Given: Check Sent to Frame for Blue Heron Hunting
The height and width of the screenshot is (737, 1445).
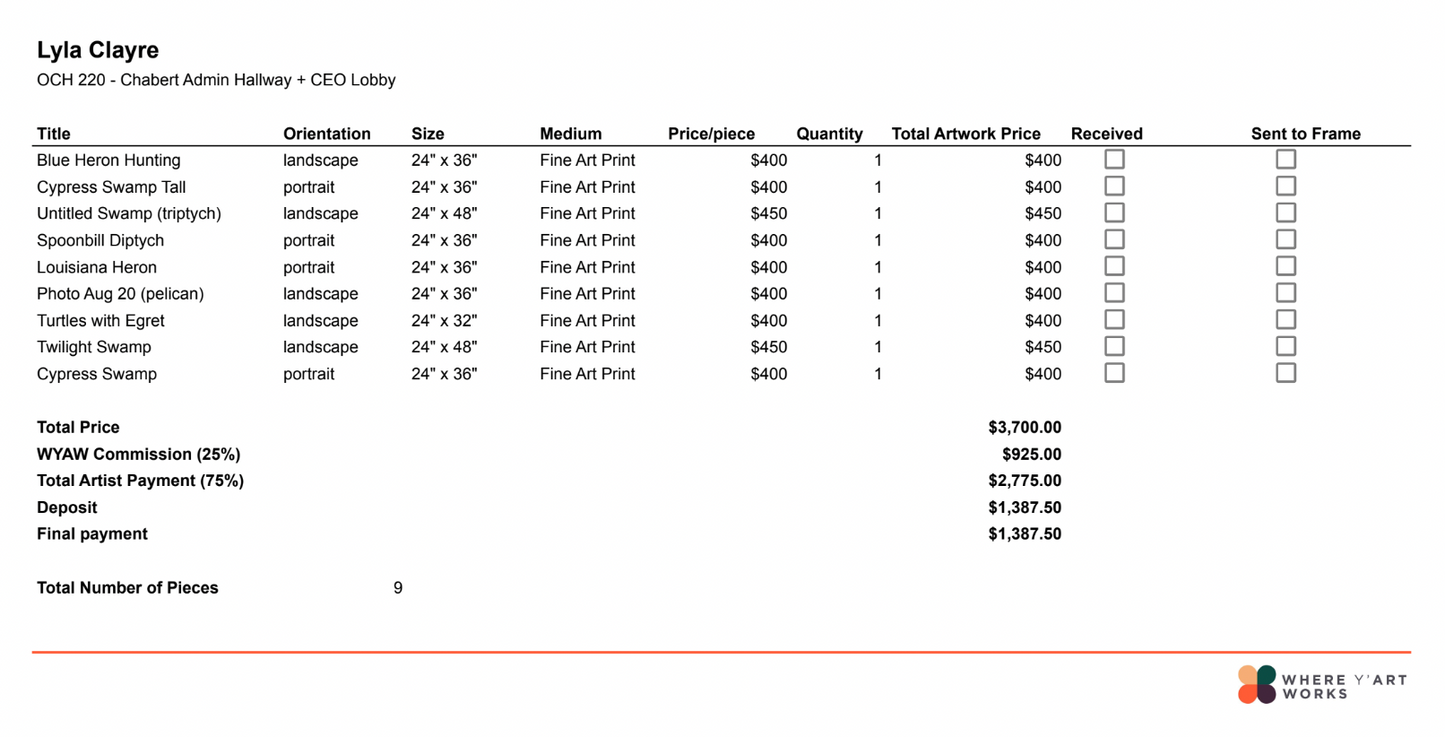Looking at the screenshot, I should tap(1286, 159).
